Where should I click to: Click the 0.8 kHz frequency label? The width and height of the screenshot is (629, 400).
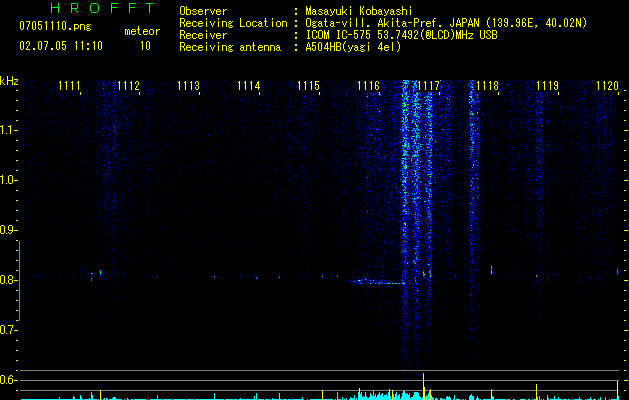click(8, 280)
